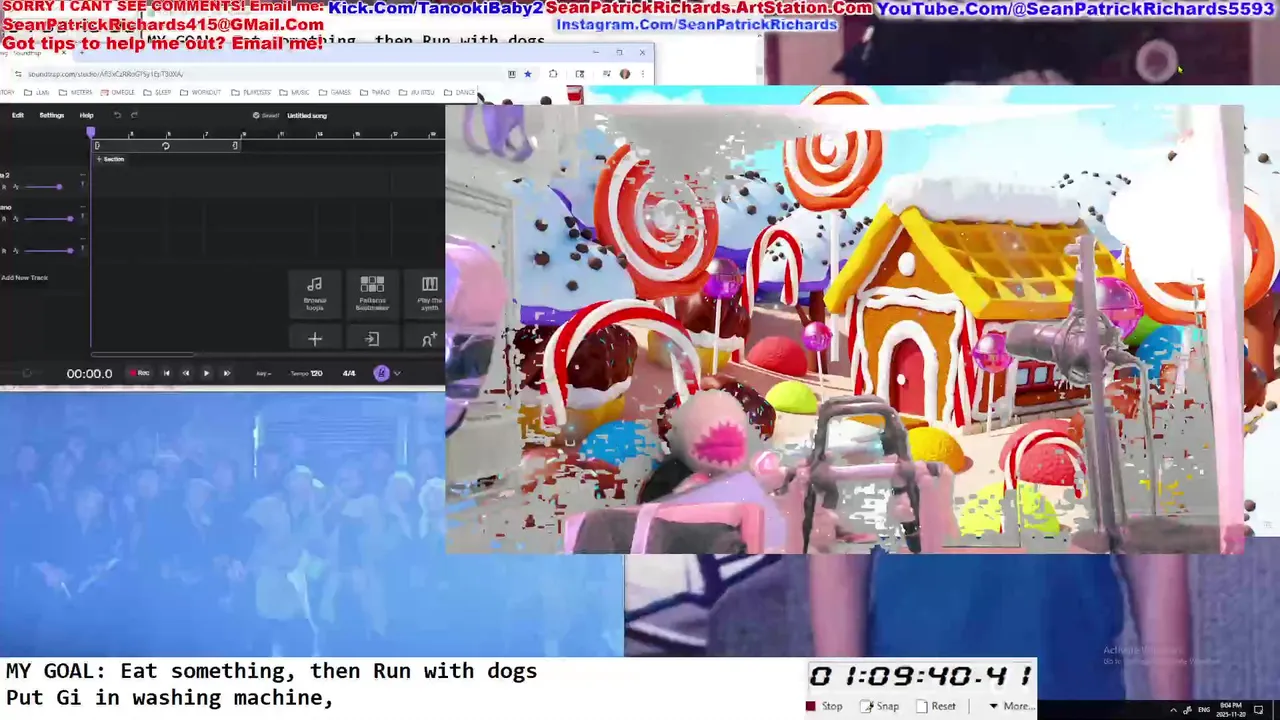The width and height of the screenshot is (1280, 720).
Task: Add a new Section to the song
Action: point(110,159)
